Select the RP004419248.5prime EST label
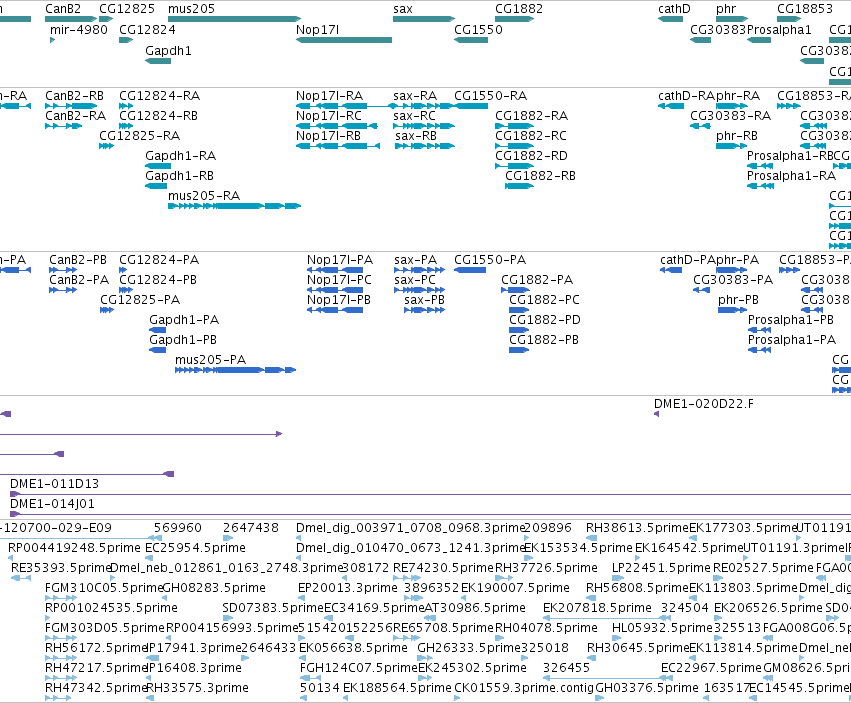 (73, 548)
